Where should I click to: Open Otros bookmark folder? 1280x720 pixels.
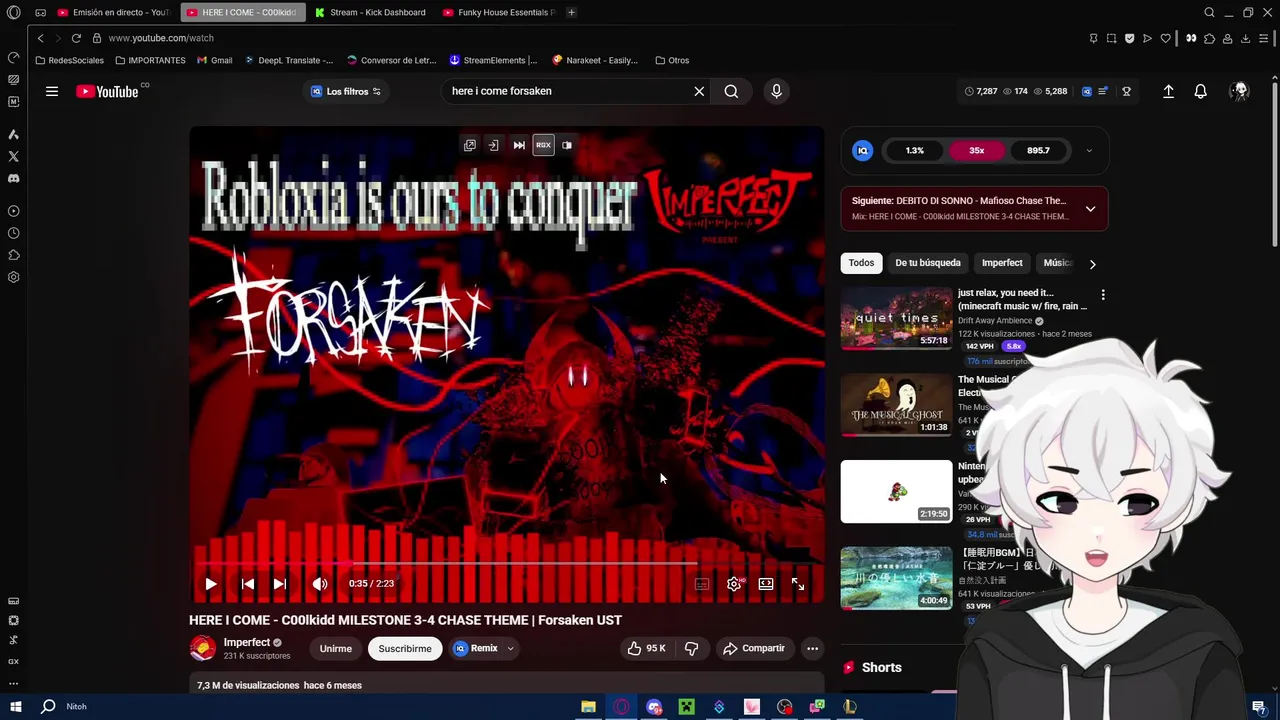672,60
